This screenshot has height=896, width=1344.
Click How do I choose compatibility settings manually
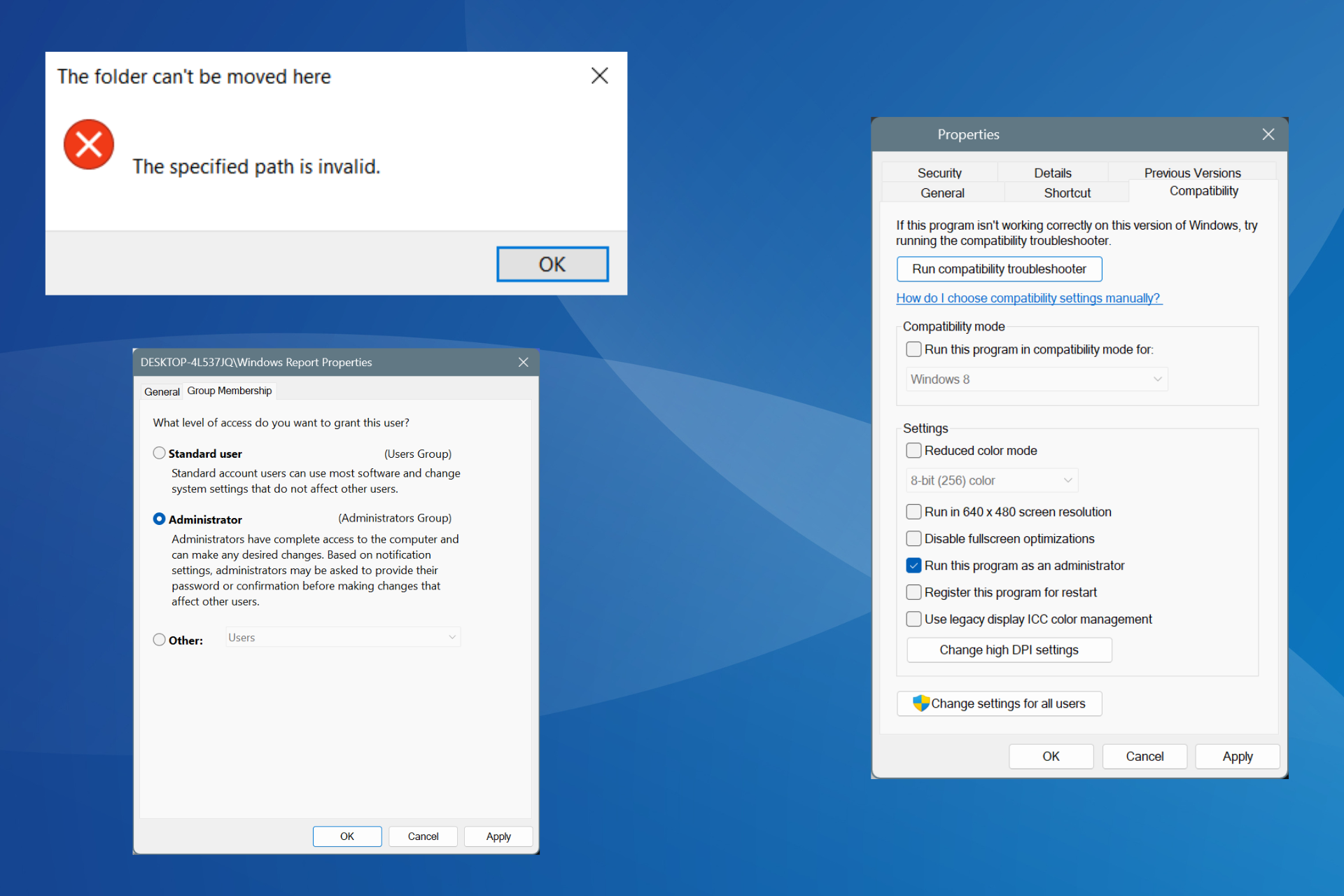[x=1029, y=298]
